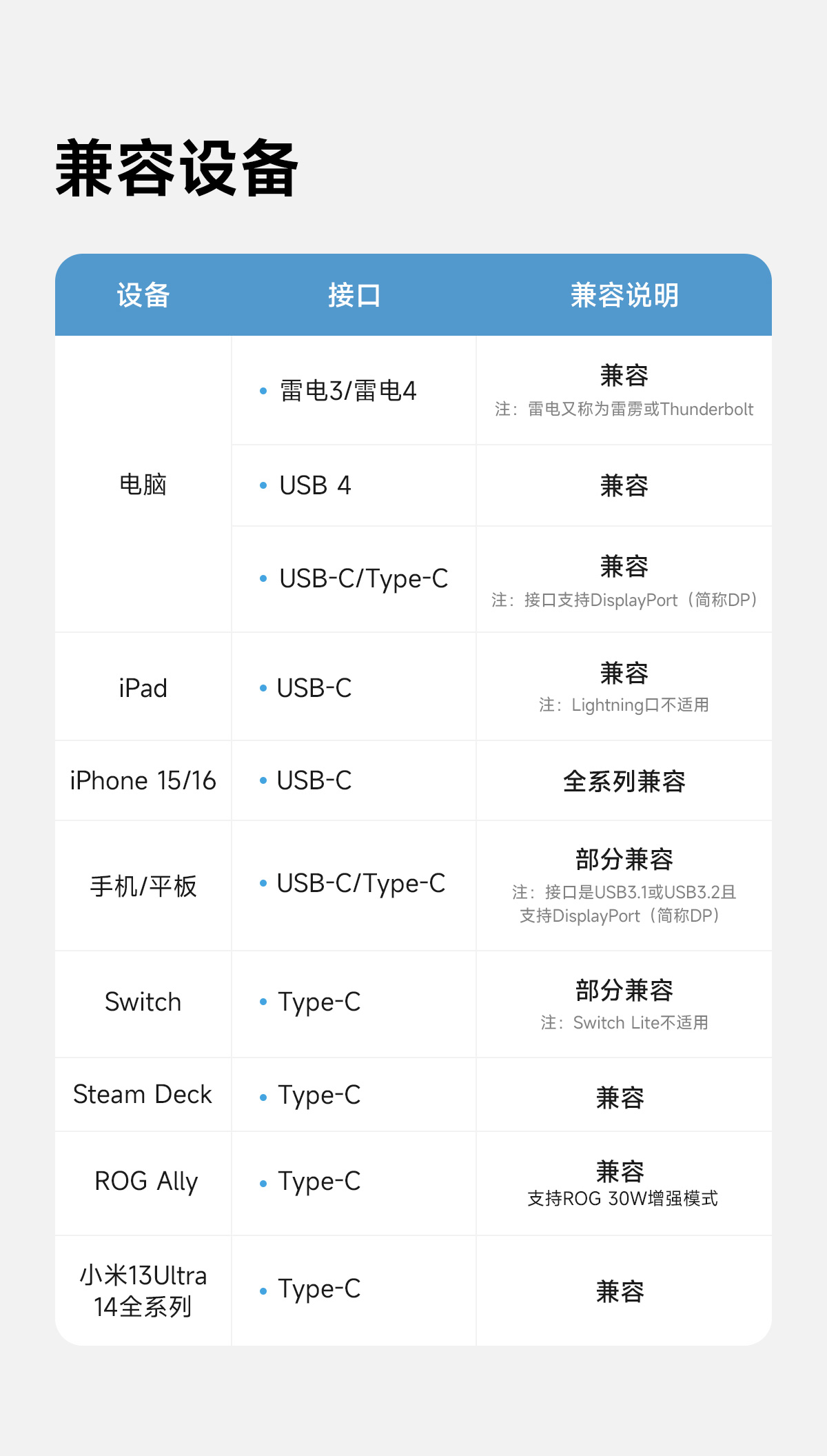Click the bullet dot beside "雷电3/雷电4"
Viewport: 827px width, 1456px height.
263,391
